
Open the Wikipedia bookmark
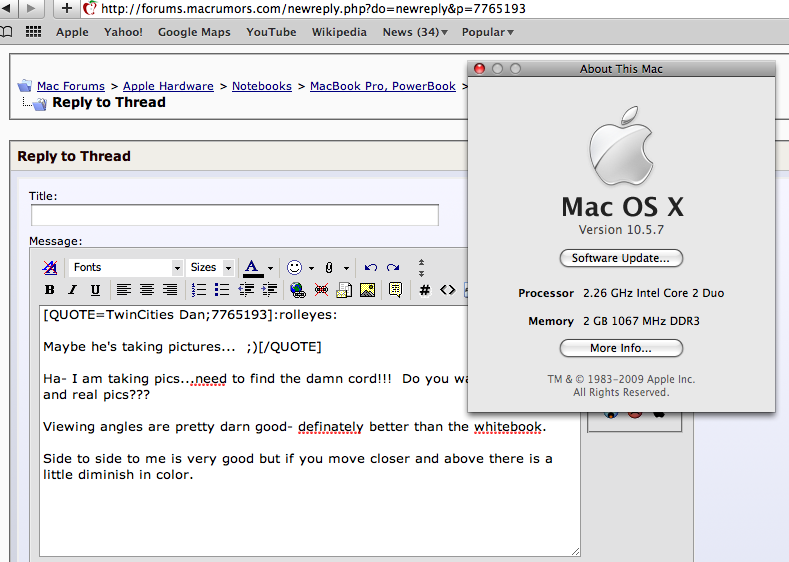(339, 32)
